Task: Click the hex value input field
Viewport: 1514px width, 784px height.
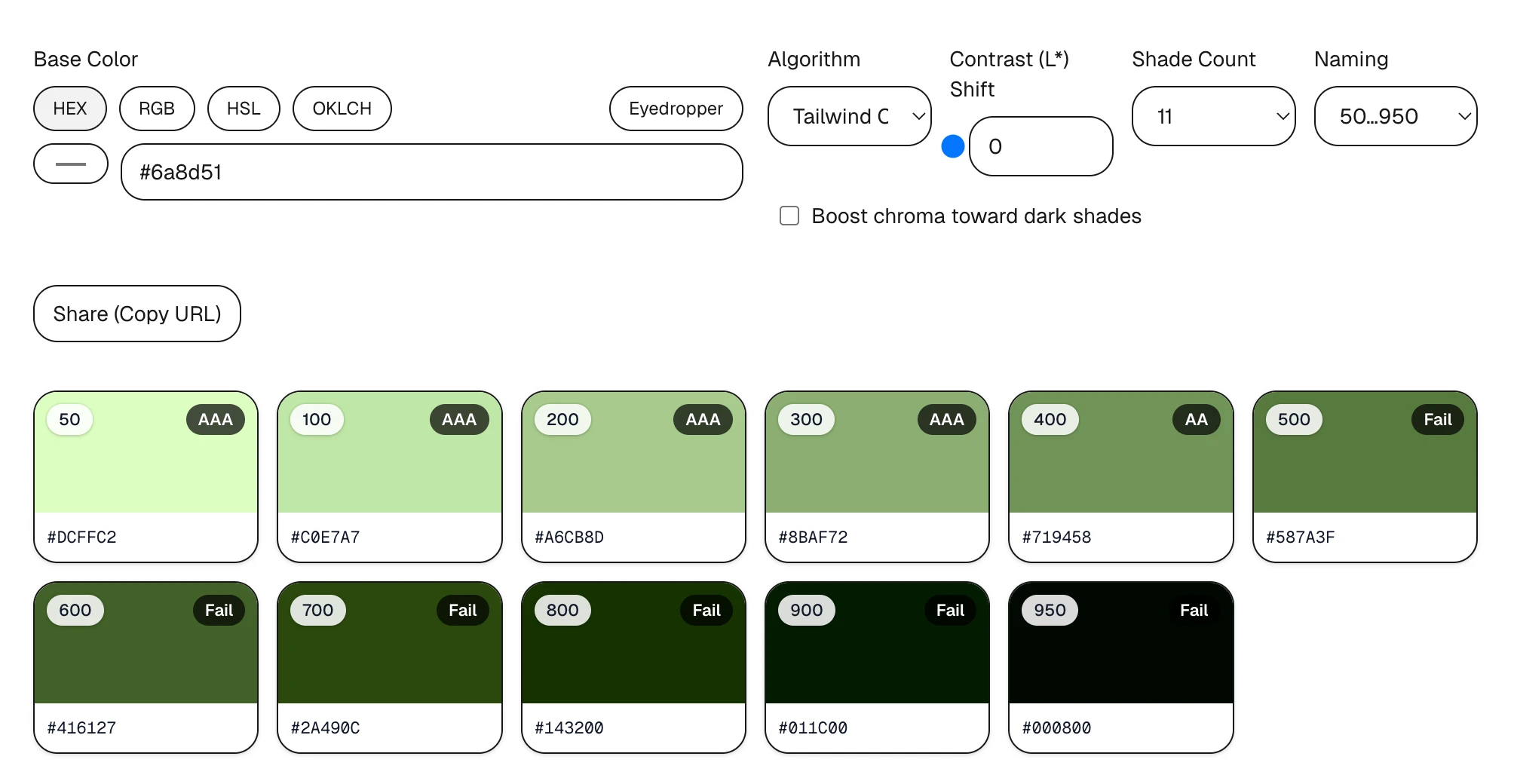Action: [x=431, y=172]
